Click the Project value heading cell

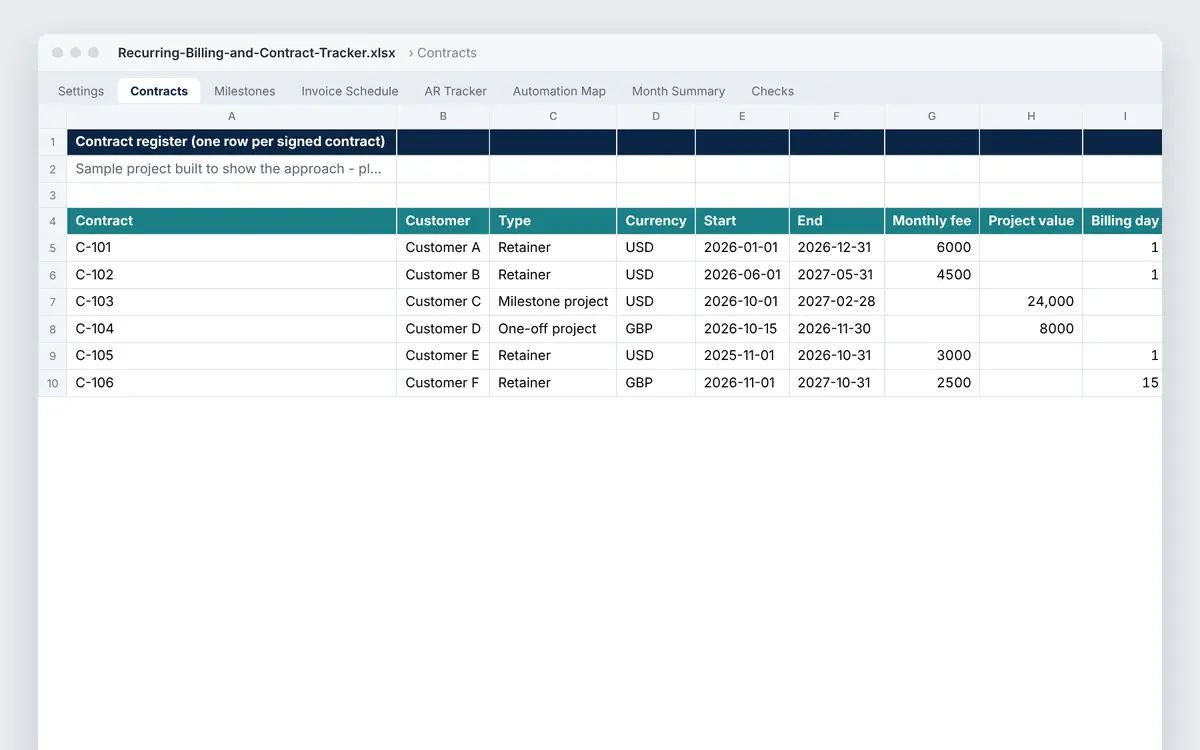[1031, 221]
